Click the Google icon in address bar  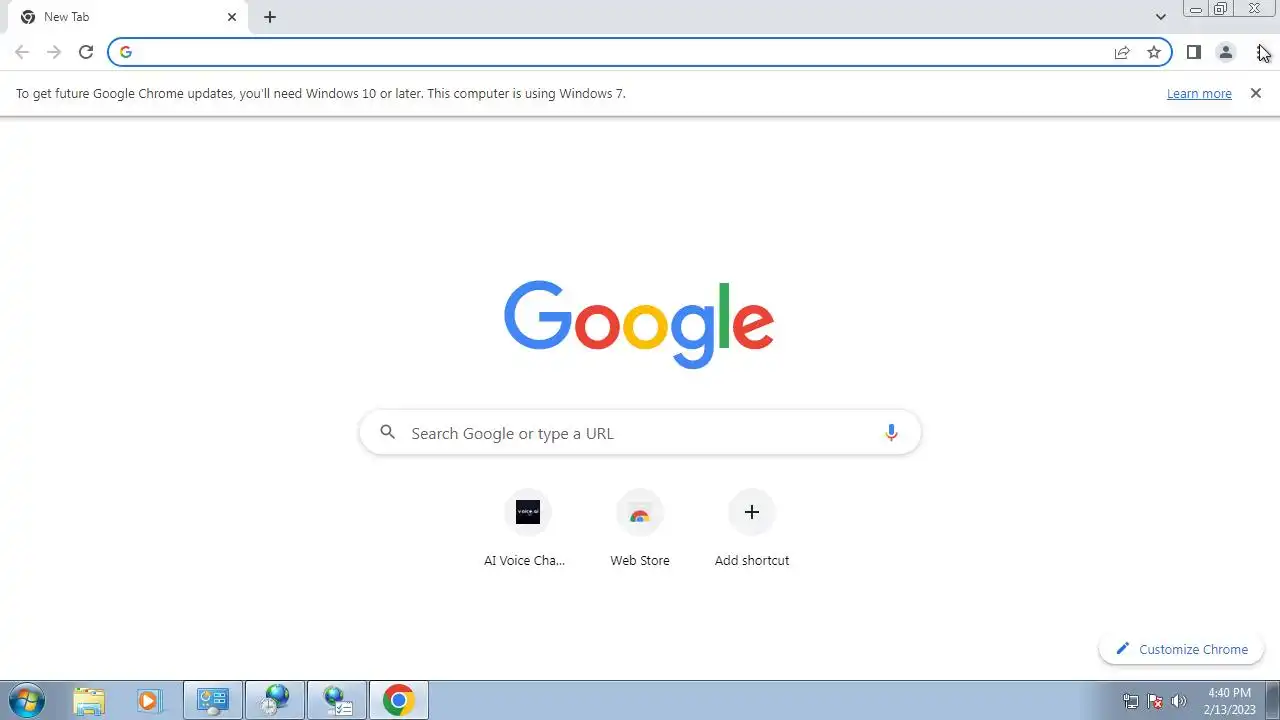[126, 52]
